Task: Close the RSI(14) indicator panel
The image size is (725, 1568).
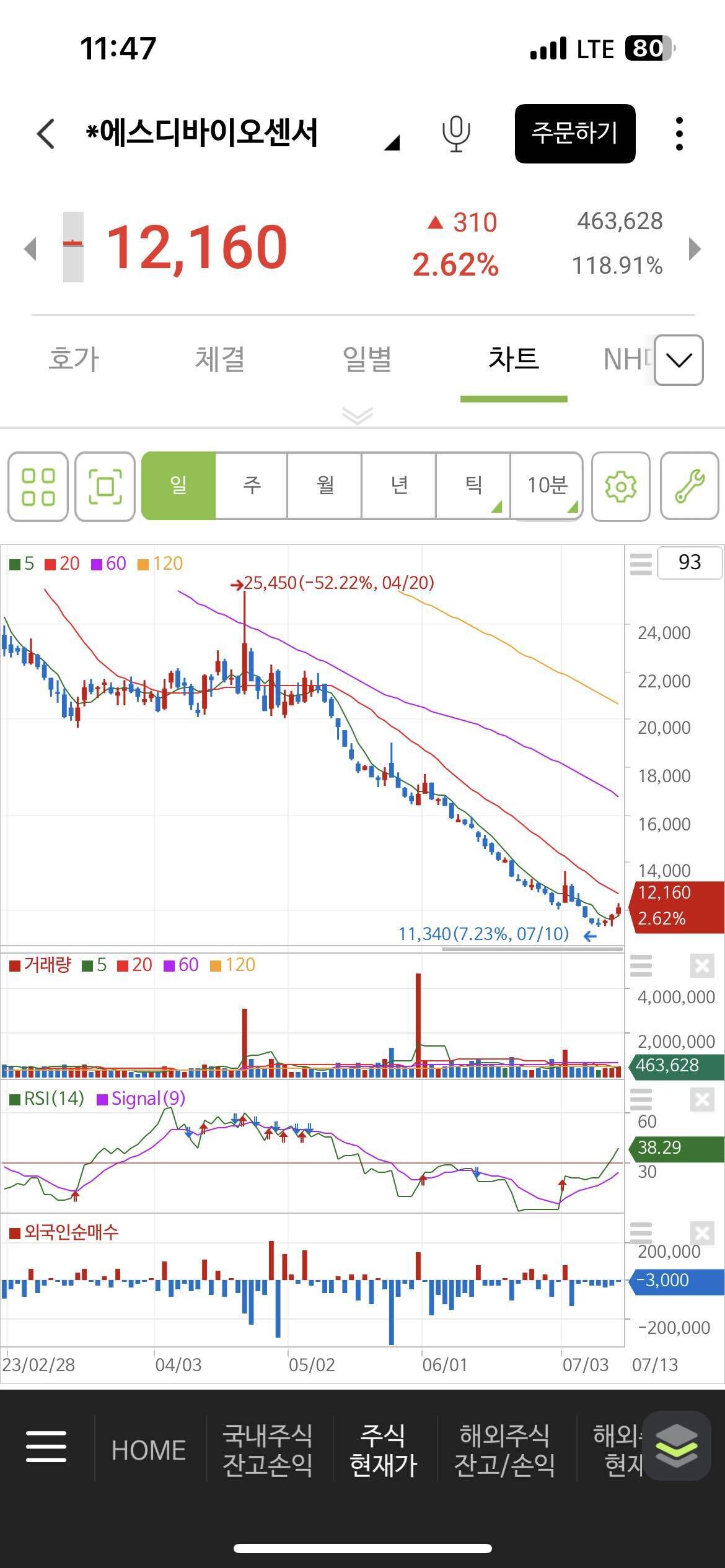Action: [701, 1100]
